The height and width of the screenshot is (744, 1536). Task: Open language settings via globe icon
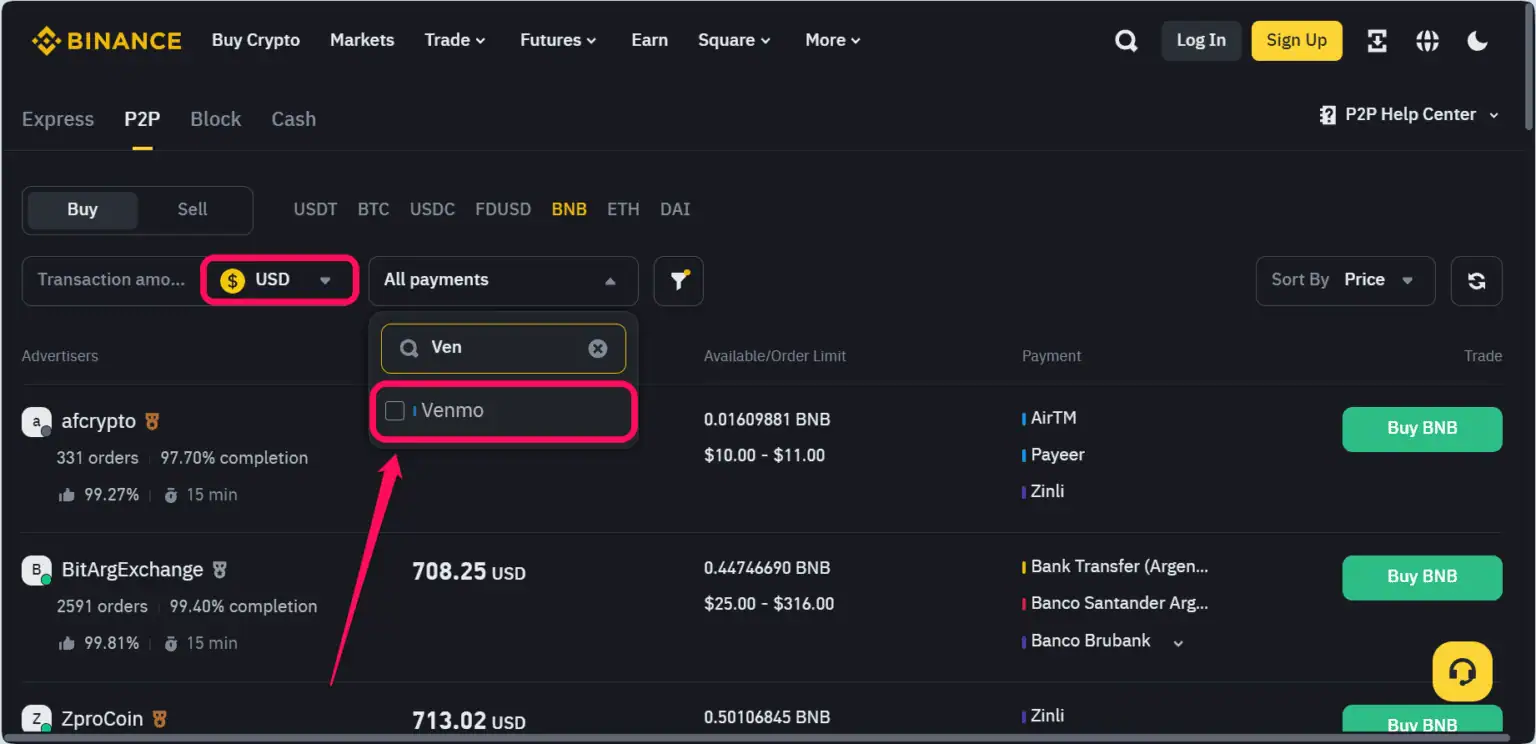(x=1427, y=40)
